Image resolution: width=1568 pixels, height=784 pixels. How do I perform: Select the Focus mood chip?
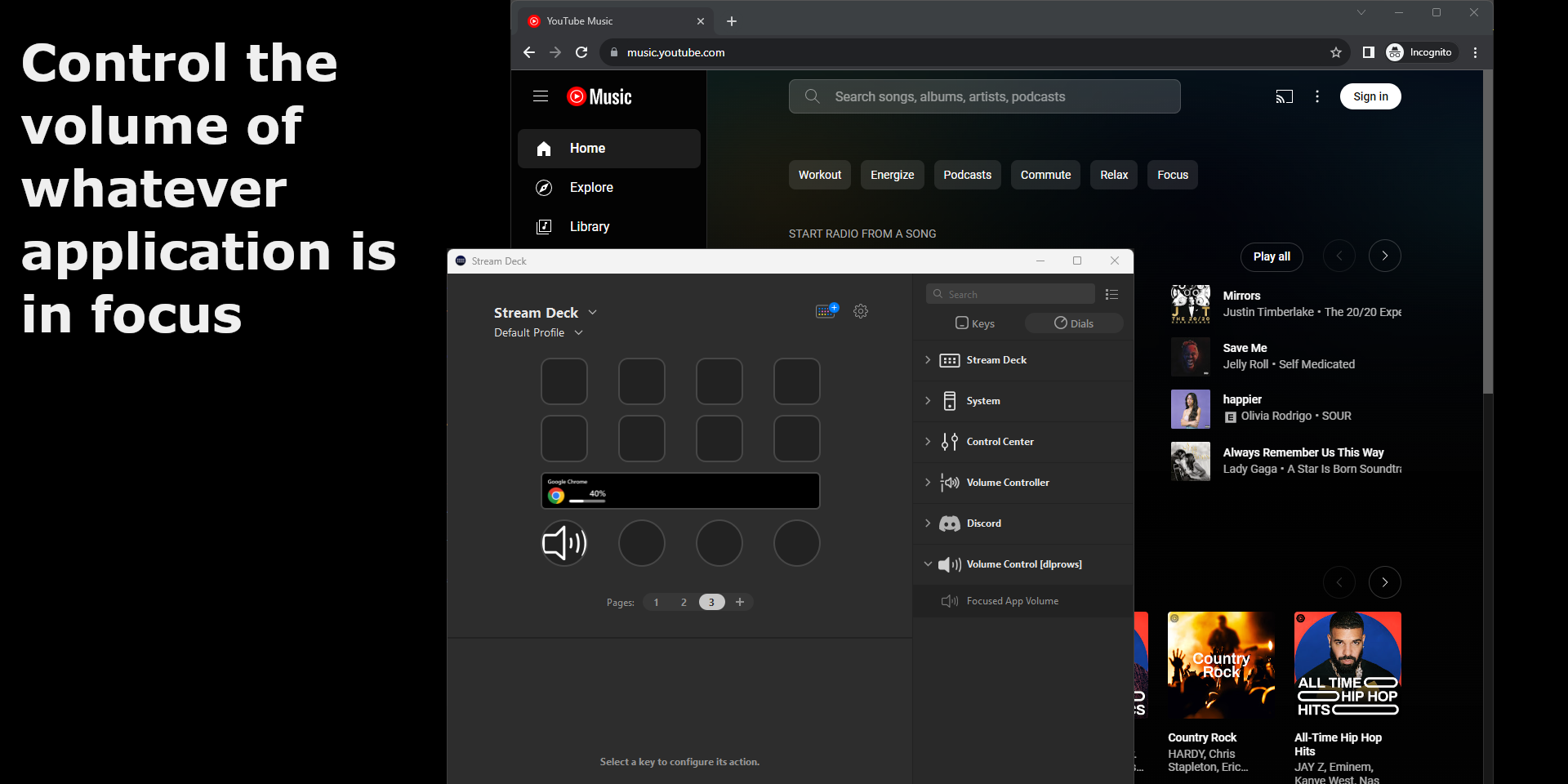click(1173, 175)
